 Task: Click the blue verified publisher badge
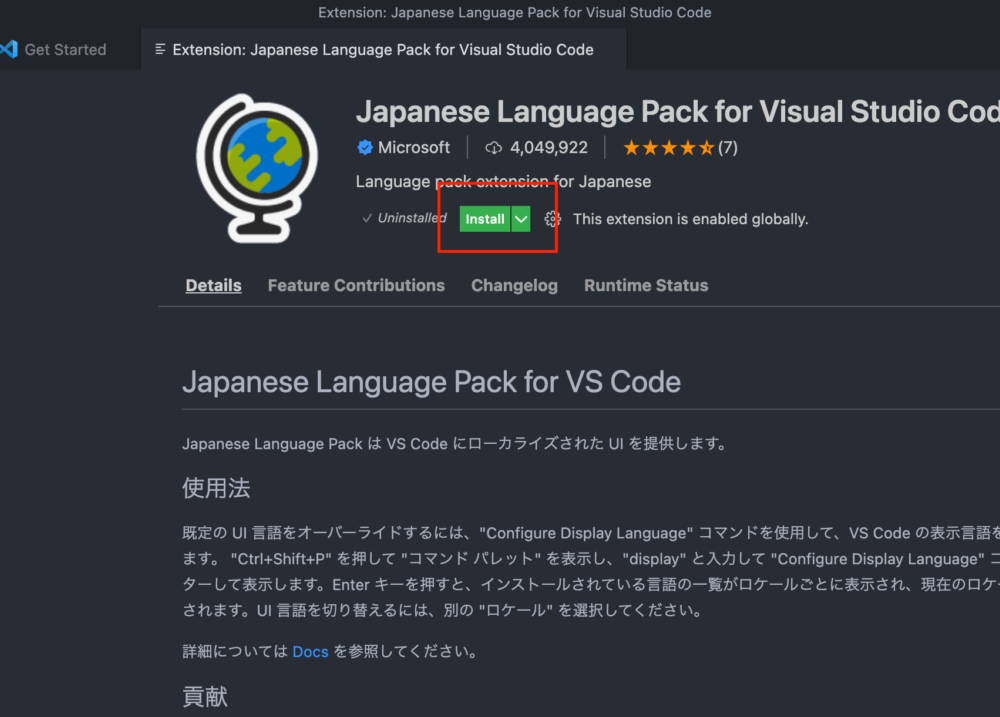click(365, 148)
